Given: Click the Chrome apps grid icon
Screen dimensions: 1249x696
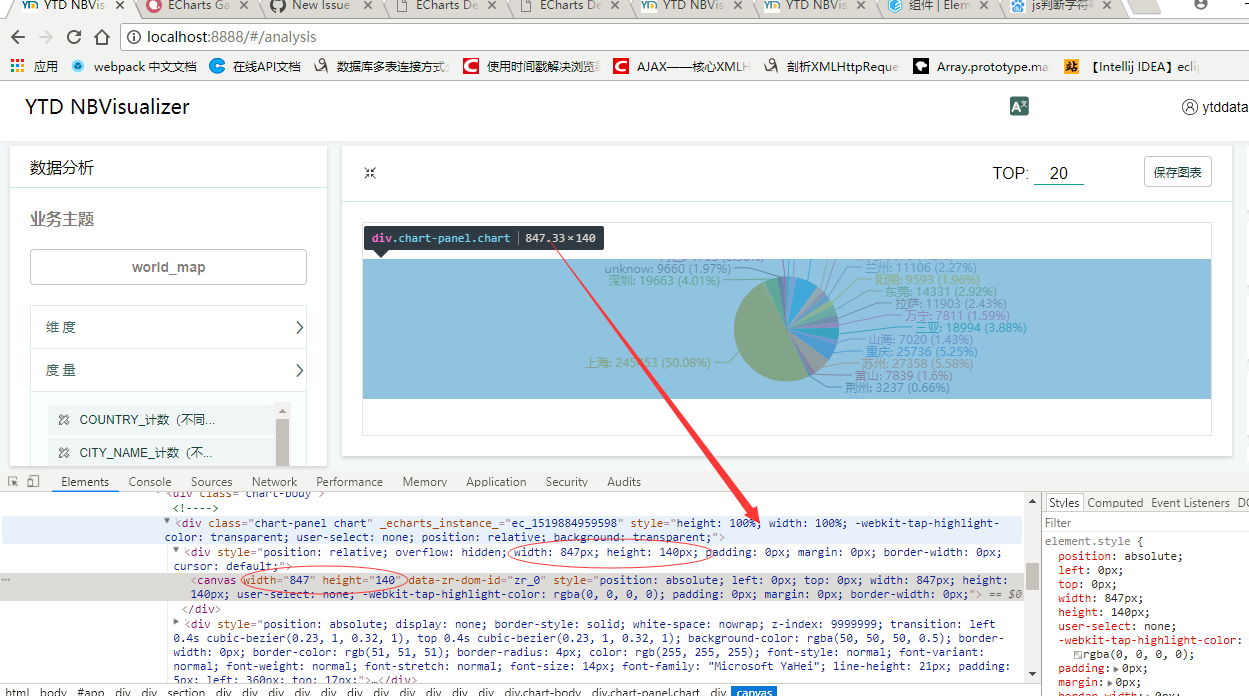Looking at the screenshot, I should tap(15, 66).
